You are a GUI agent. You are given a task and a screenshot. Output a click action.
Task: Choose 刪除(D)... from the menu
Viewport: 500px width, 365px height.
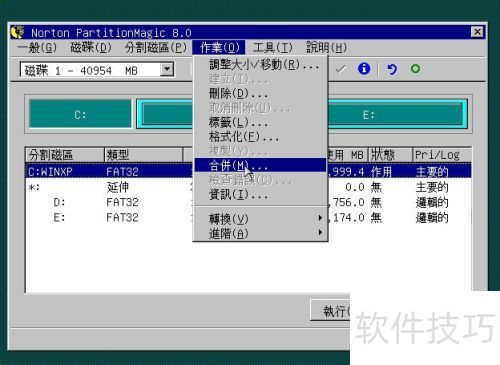(260, 94)
